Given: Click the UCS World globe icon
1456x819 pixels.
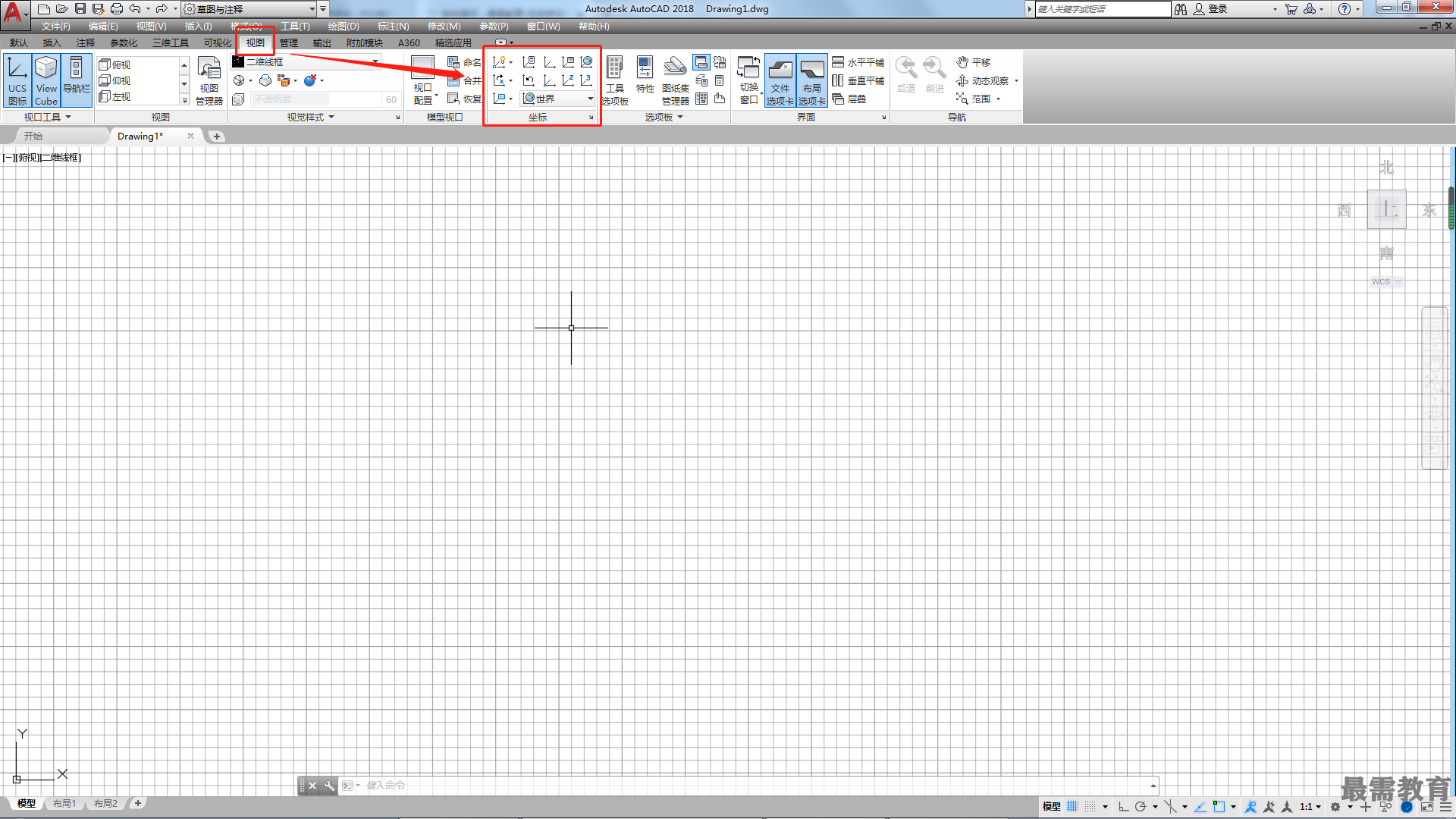Looking at the screenshot, I should pyautogui.click(x=587, y=62).
